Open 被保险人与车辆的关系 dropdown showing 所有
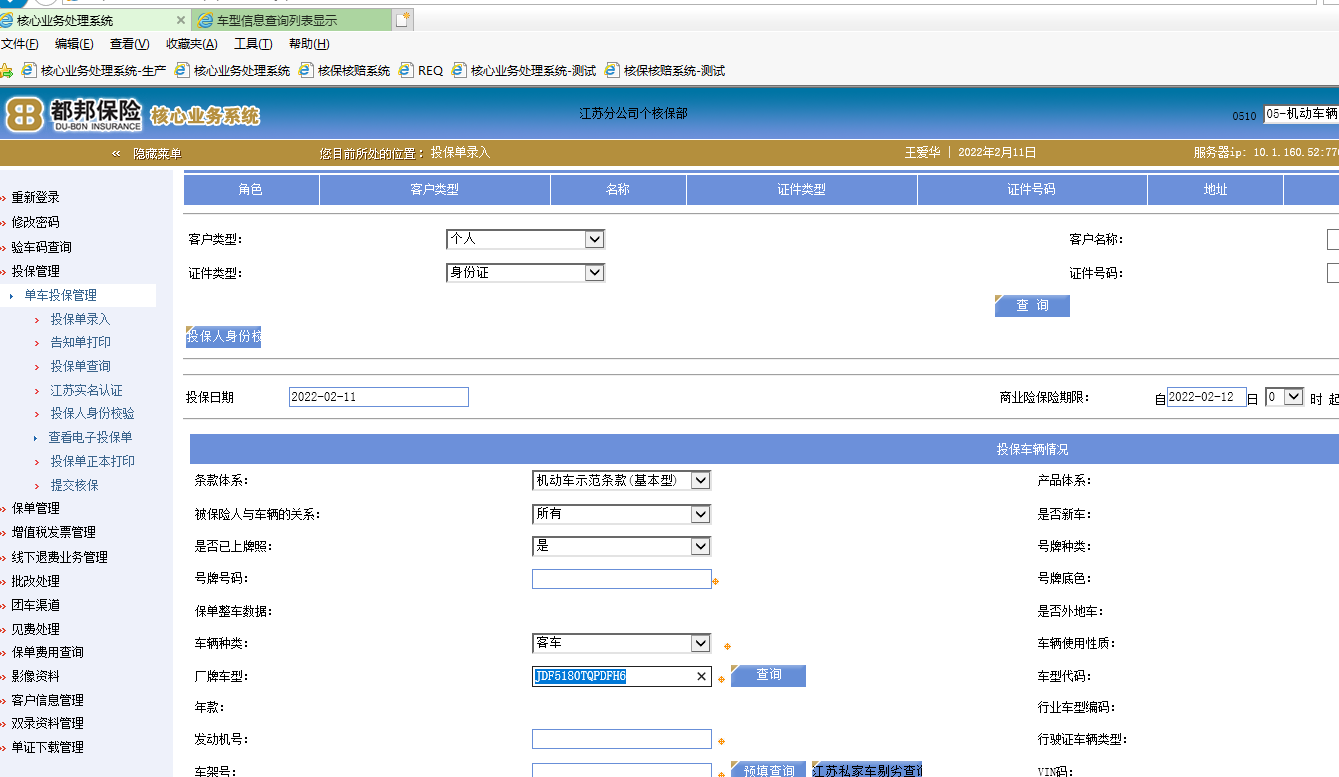This screenshot has width=1339, height=777. pos(621,514)
